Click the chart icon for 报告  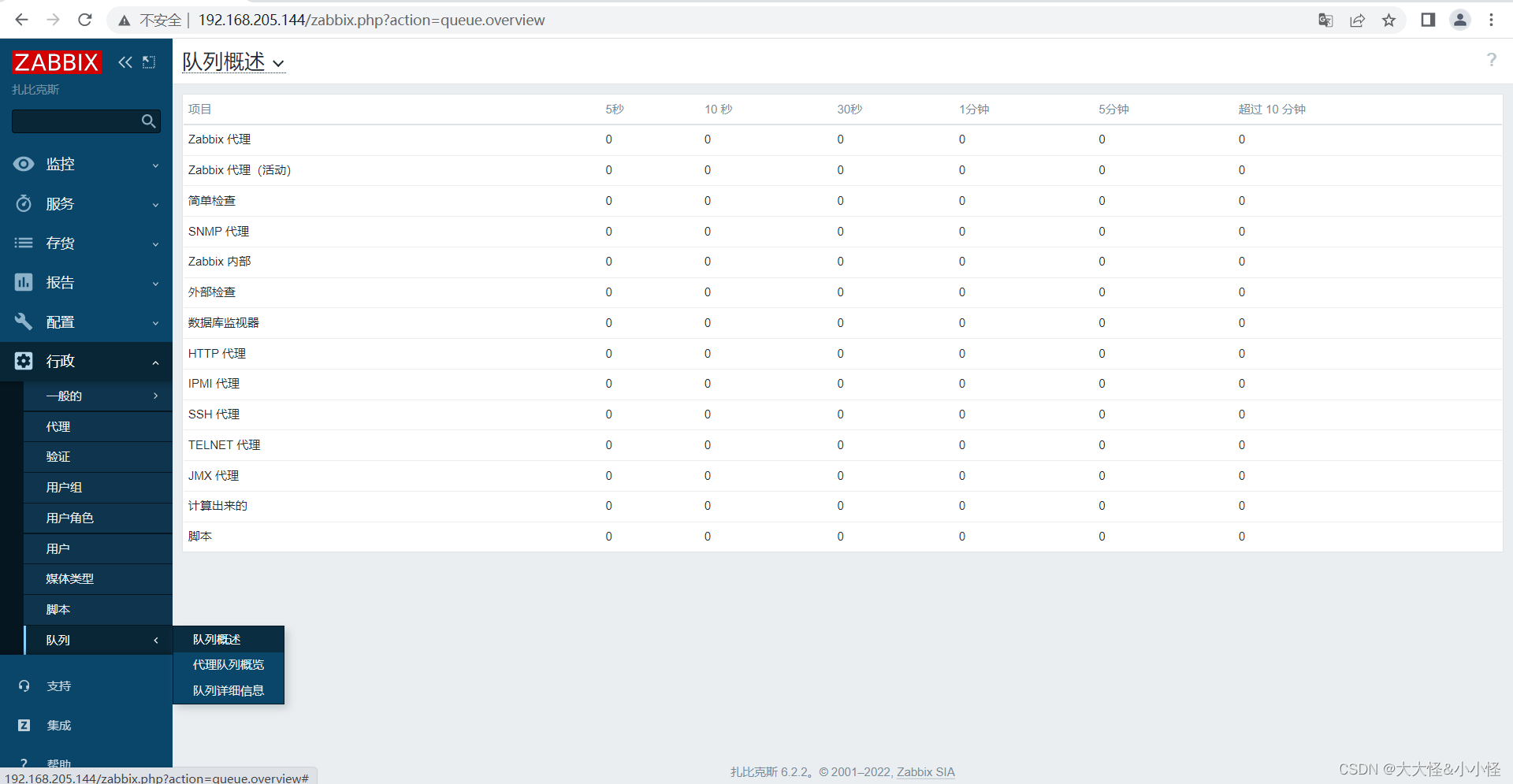(x=24, y=282)
